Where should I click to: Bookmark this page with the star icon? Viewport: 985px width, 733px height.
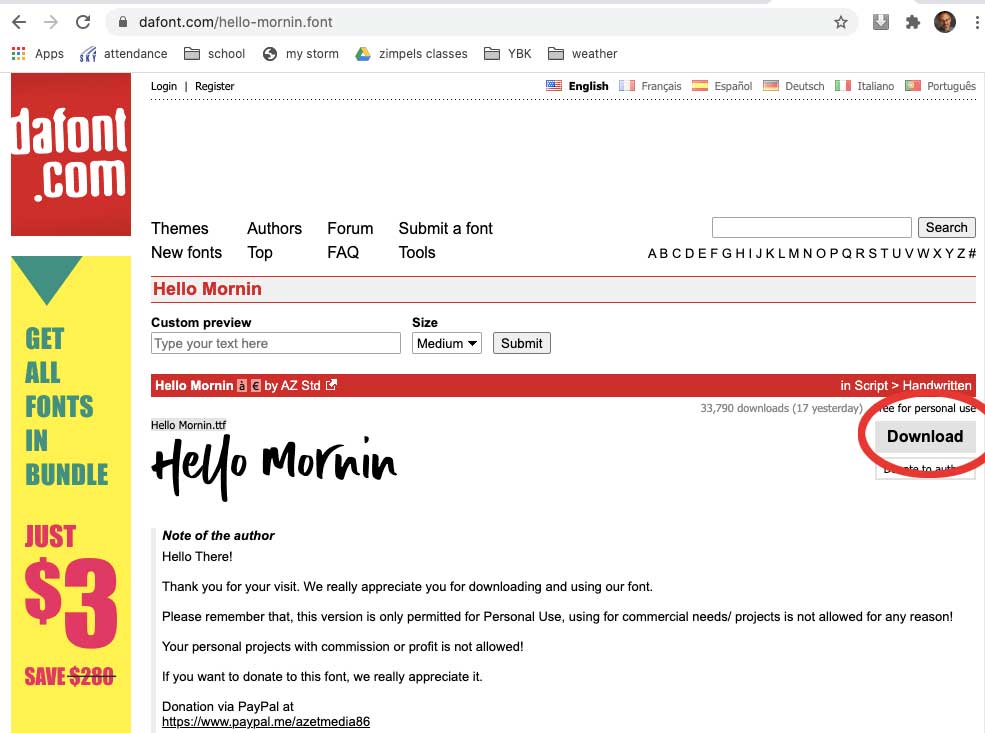[x=841, y=23]
